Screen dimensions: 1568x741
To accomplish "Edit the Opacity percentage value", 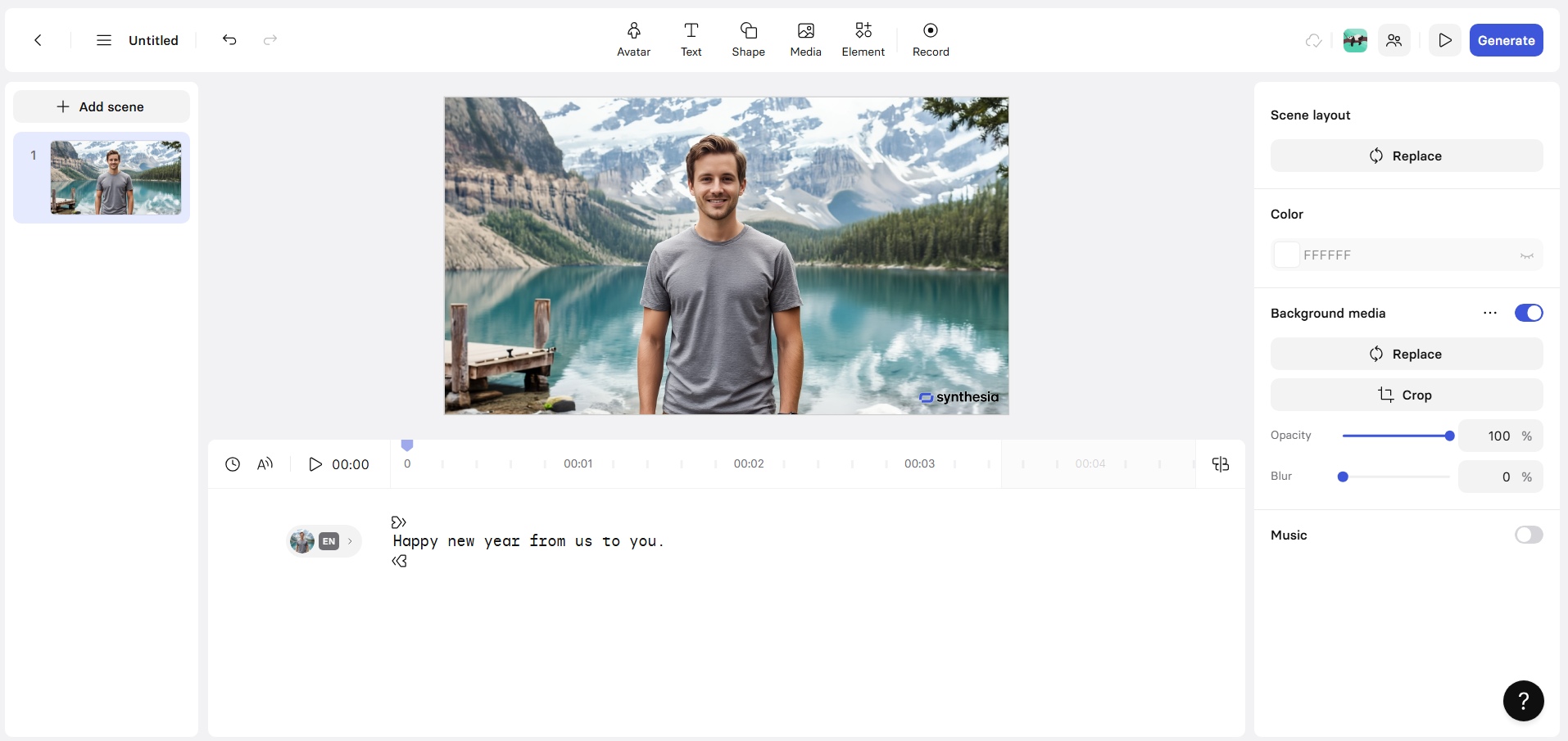I will coord(1501,436).
